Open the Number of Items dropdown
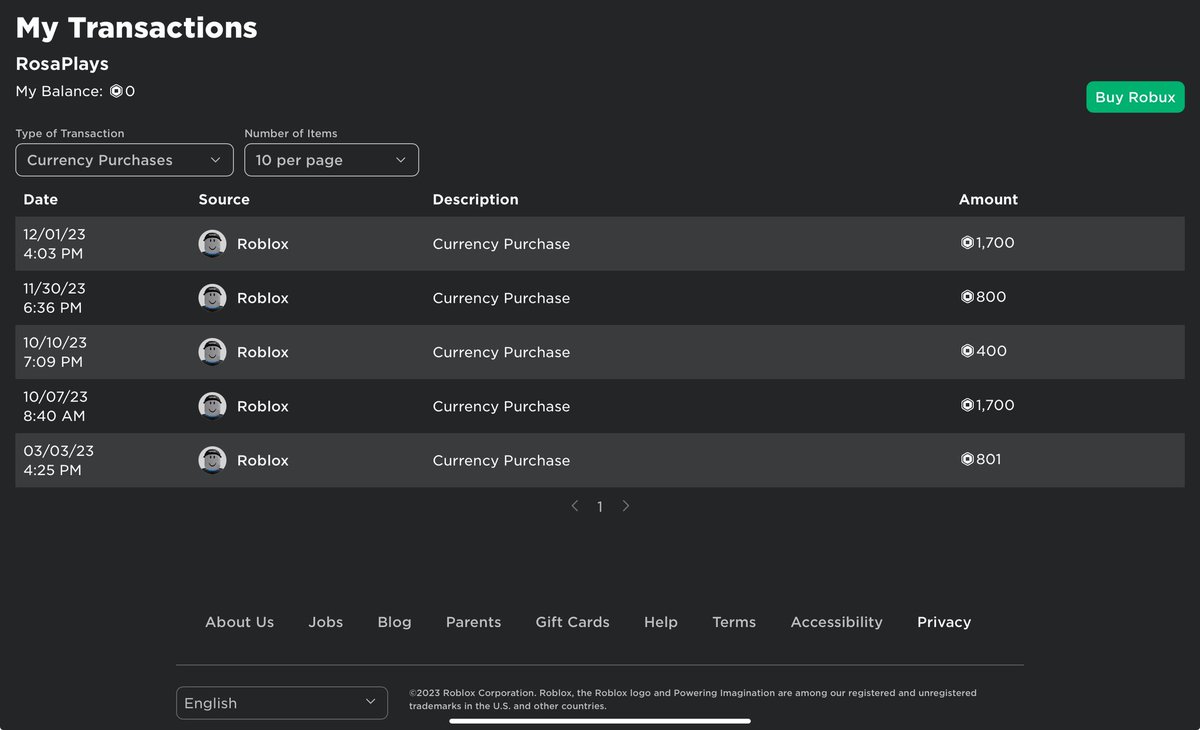The width and height of the screenshot is (1200, 730). [331, 160]
